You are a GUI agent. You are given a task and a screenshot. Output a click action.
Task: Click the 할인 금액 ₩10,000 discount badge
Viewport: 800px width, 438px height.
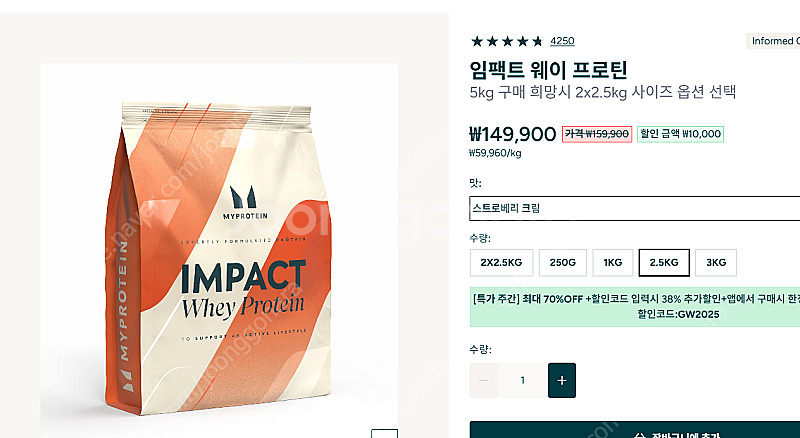[680, 134]
